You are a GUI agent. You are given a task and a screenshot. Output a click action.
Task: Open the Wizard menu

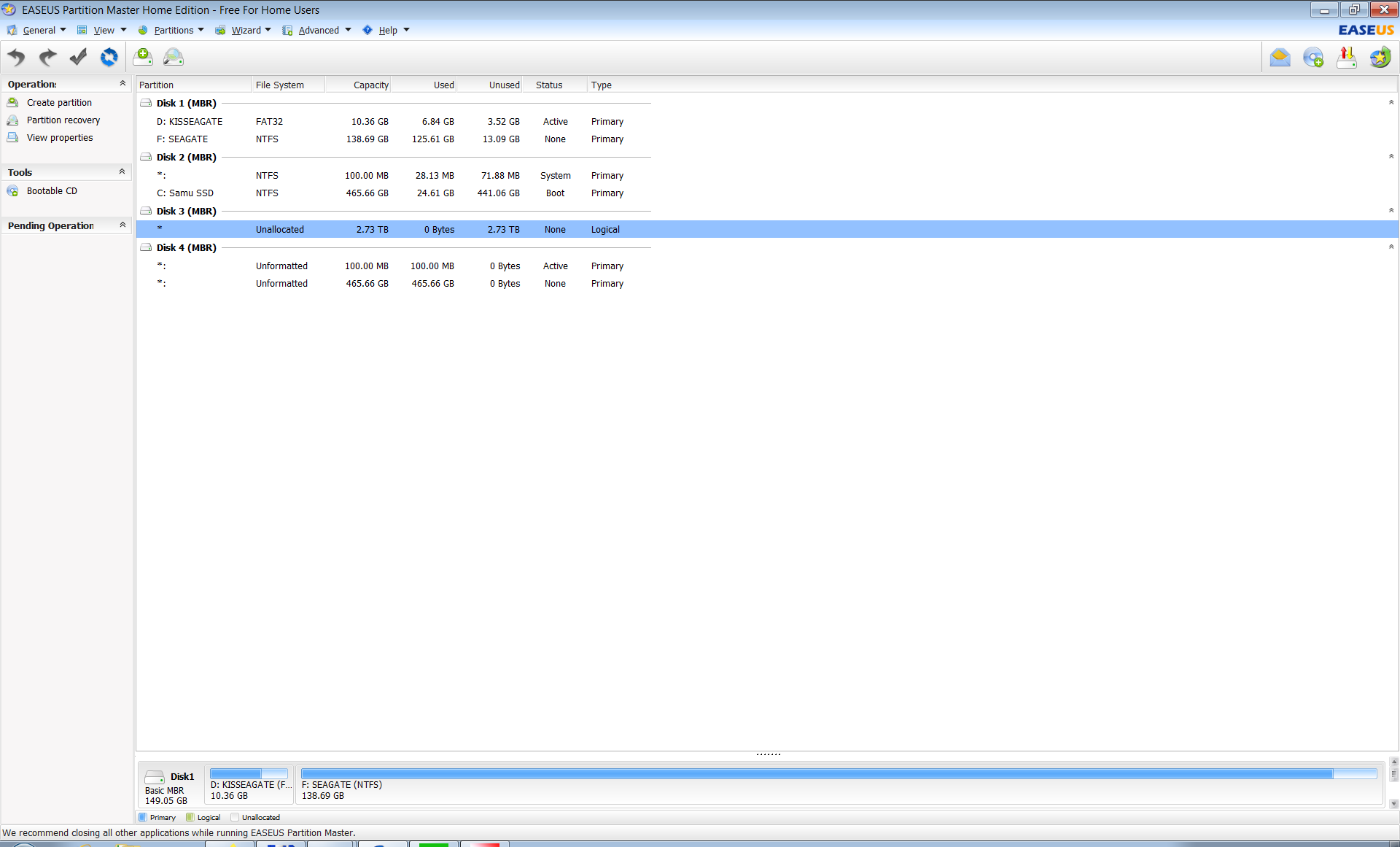244,30
